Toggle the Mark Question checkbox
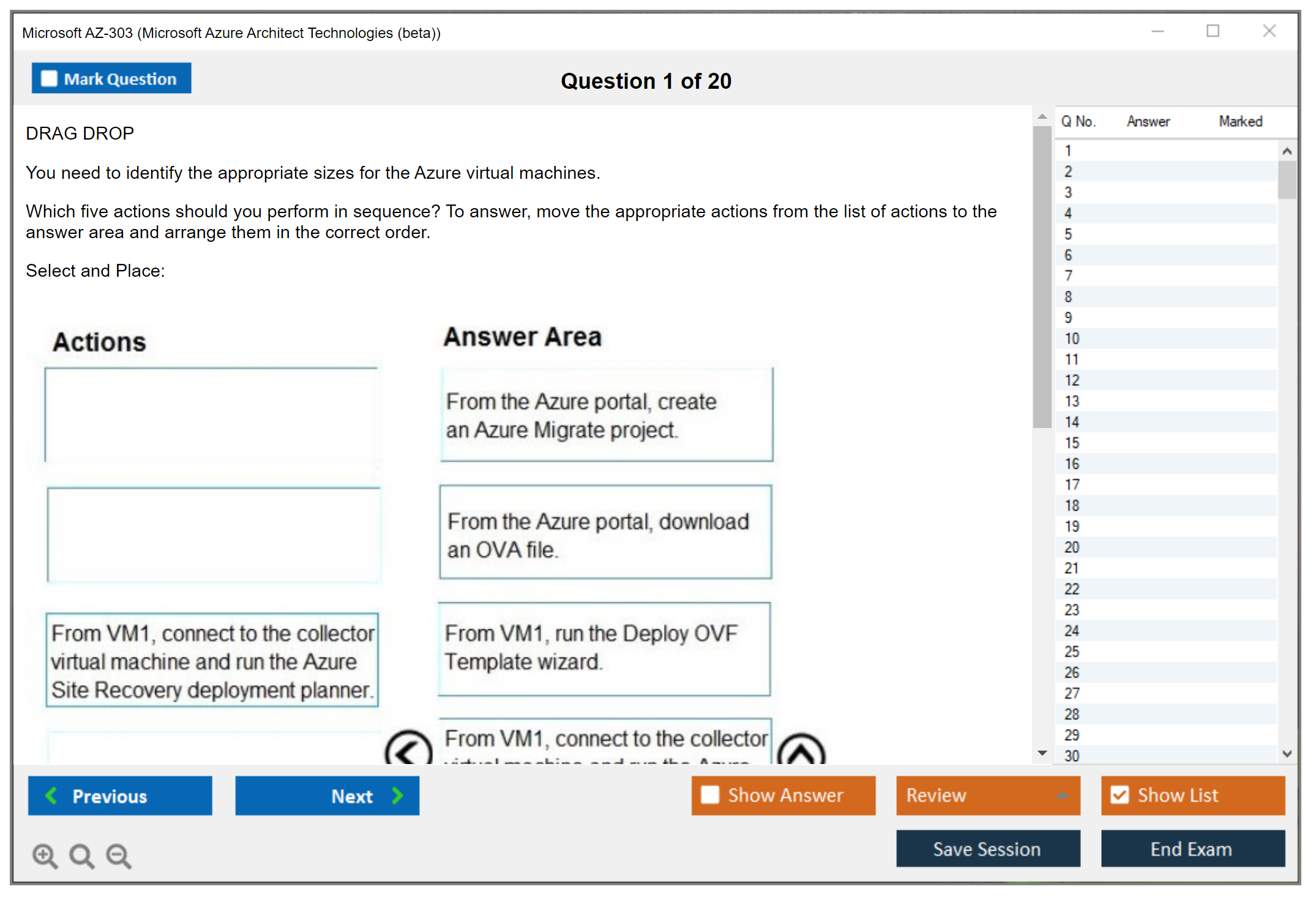 49,78
